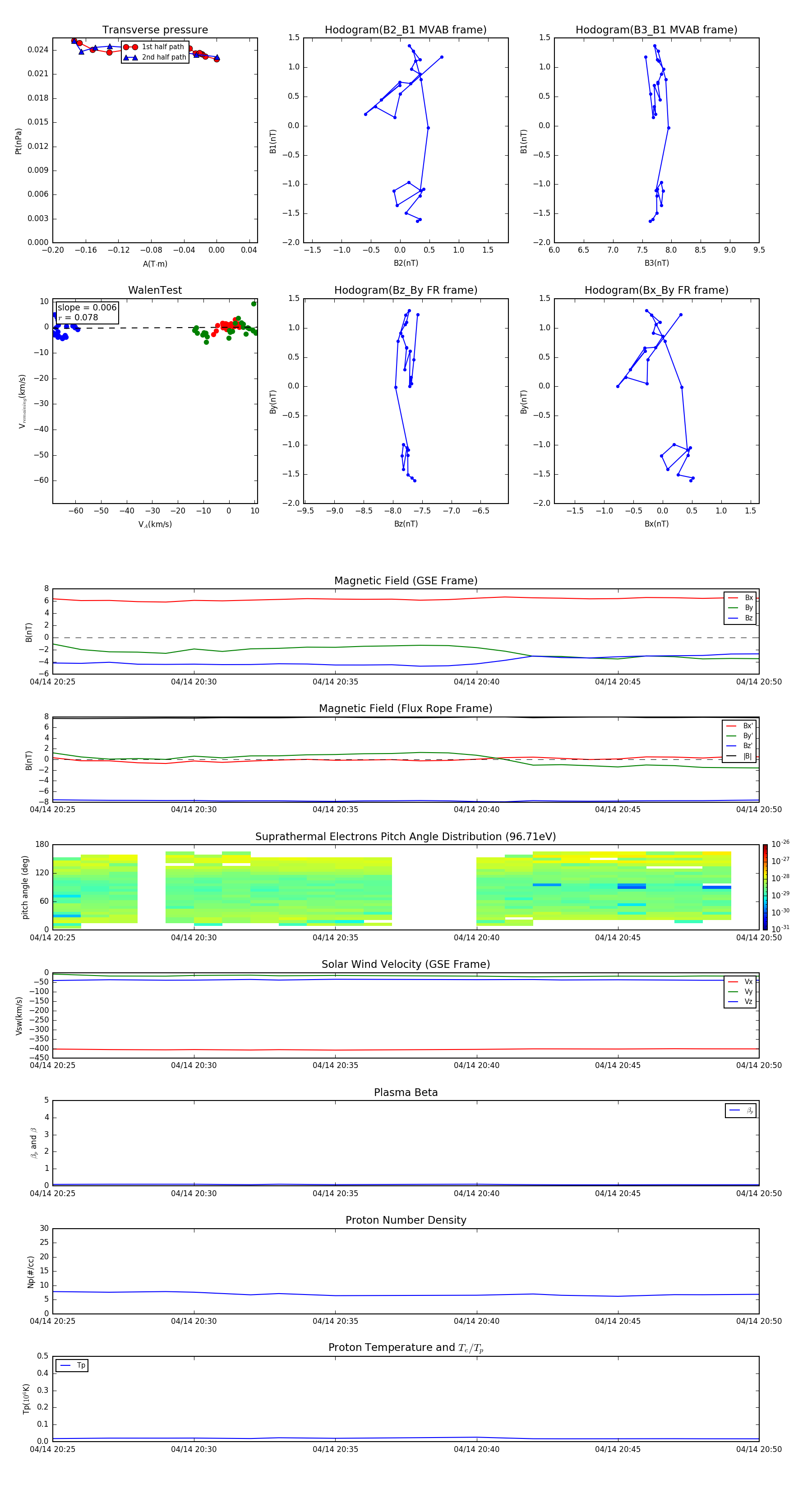Select the "VA(km/s)" x-axis label
The height and width of the screenshot is (1489, 812).
click(155, 524)
